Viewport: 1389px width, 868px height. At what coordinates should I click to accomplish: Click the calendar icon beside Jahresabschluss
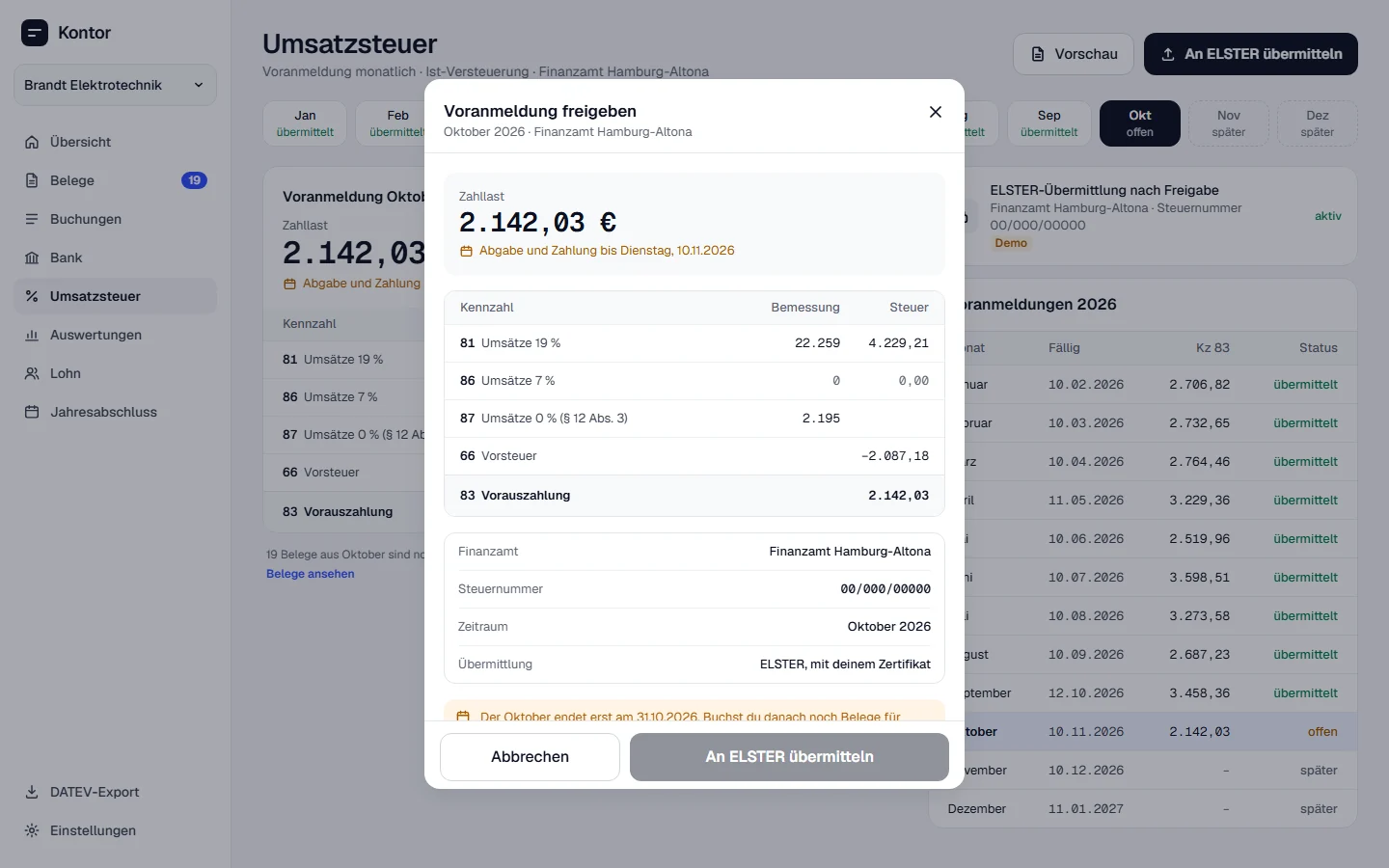[x=32, y=412]
